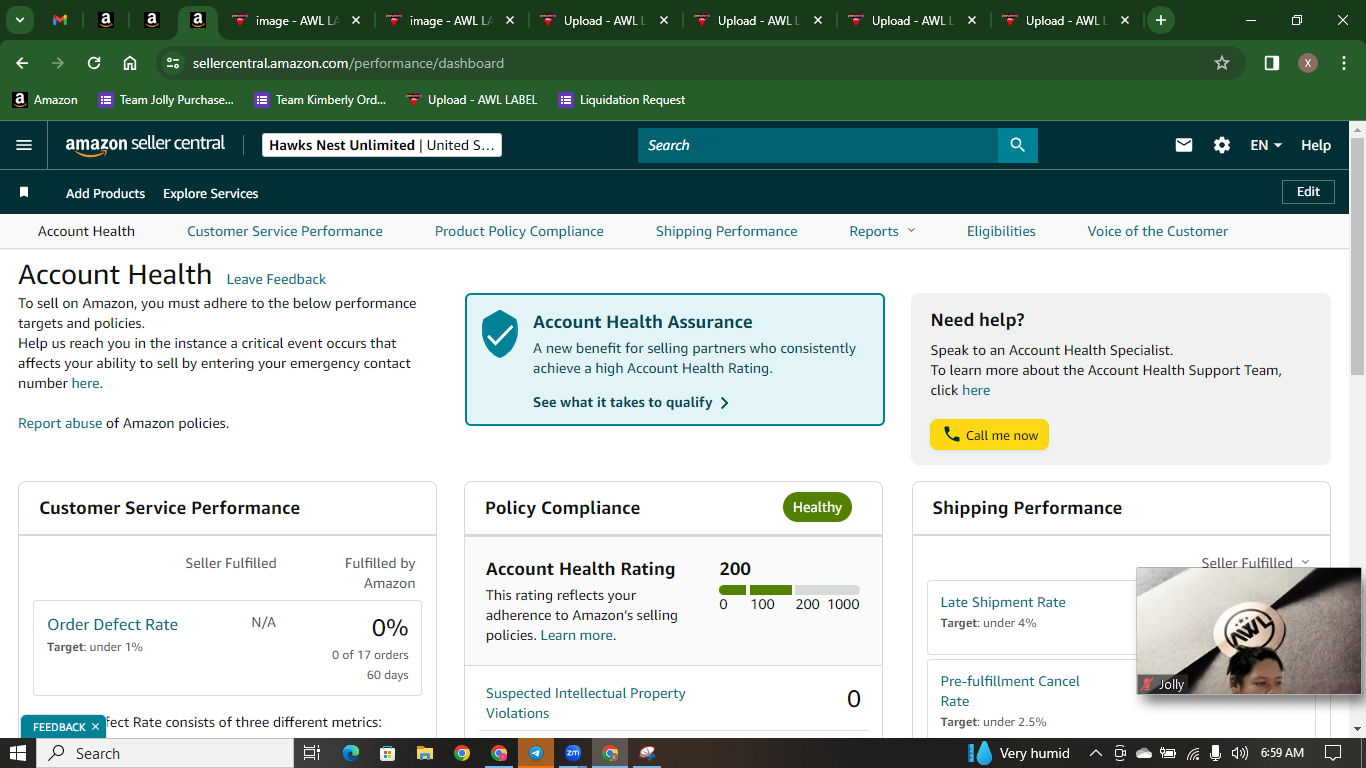
Task: Open the Explore Services link
Action: 210,193
